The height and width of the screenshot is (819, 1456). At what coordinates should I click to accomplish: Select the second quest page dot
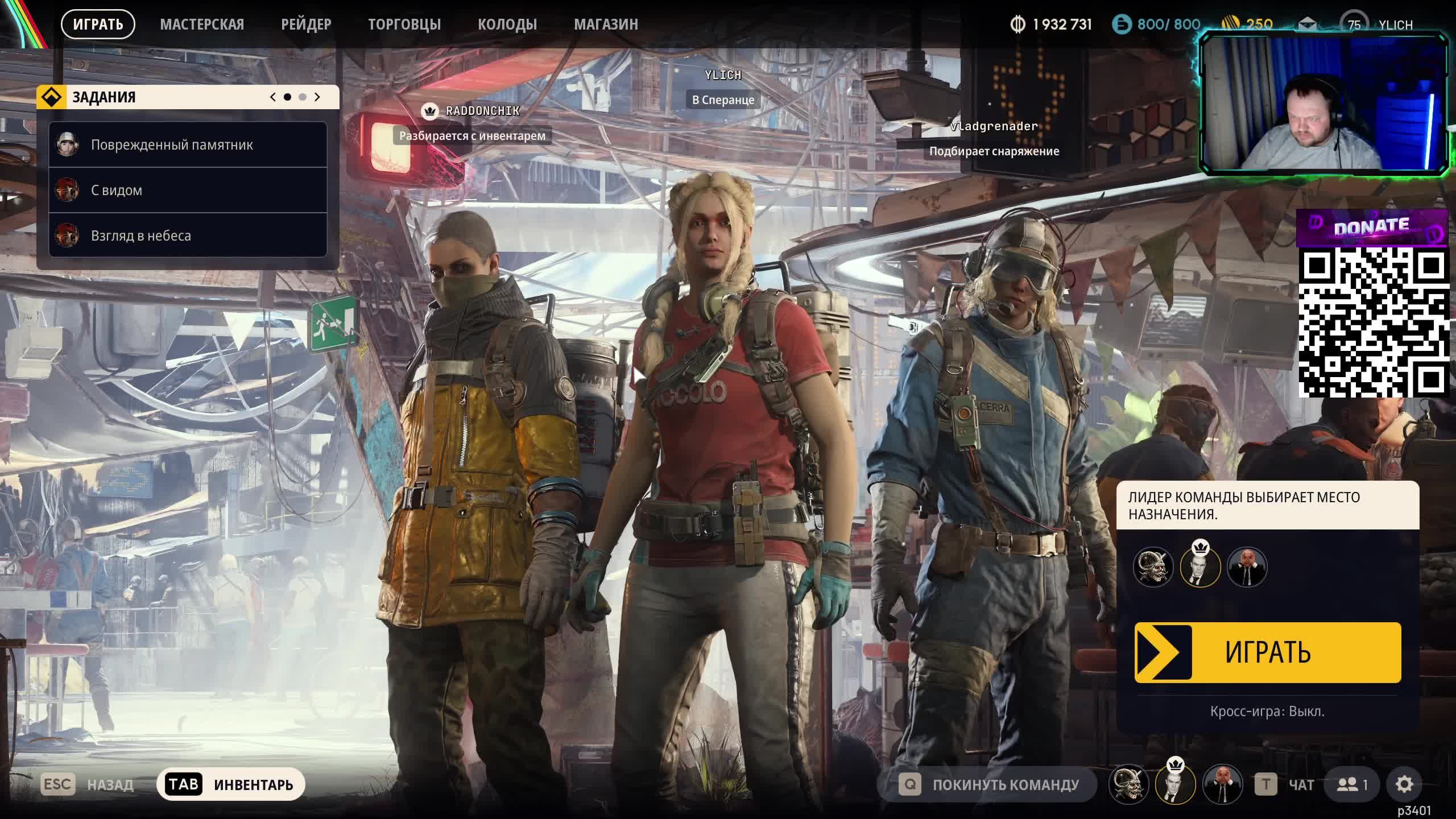[x=302, y=97]
